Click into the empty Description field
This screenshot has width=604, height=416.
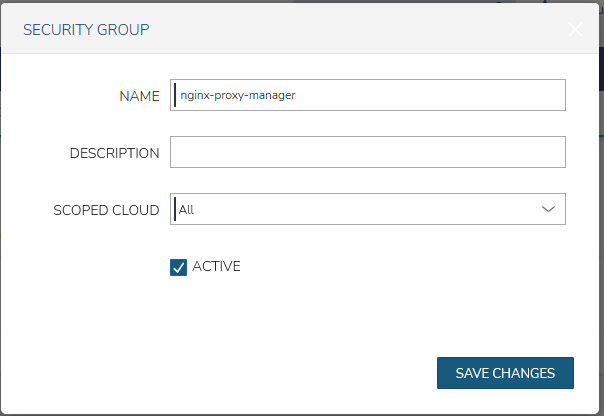point(368,152)
